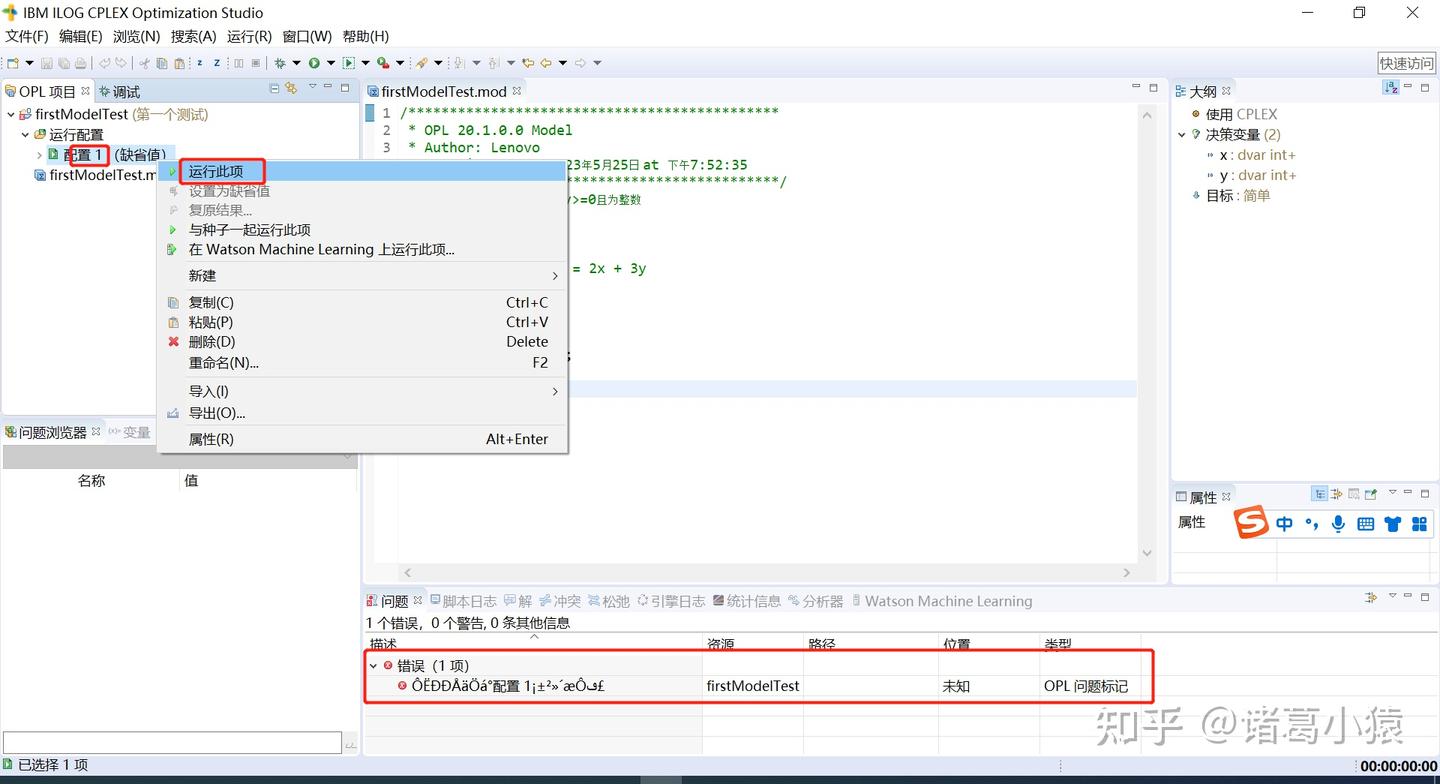
Task: Collapse the 决策变量 (2) outline node
Action: [x=1181, y=134]
